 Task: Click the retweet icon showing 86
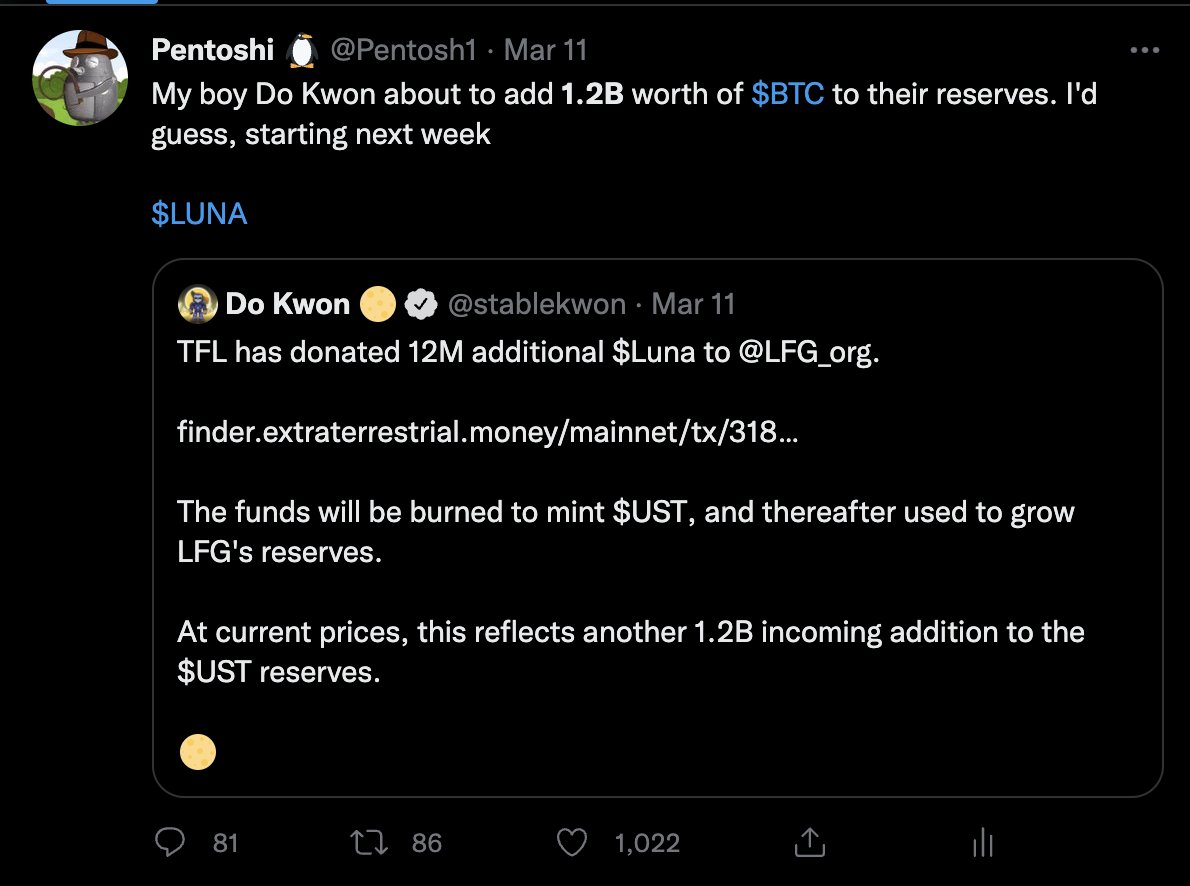[x=368, y=843]
